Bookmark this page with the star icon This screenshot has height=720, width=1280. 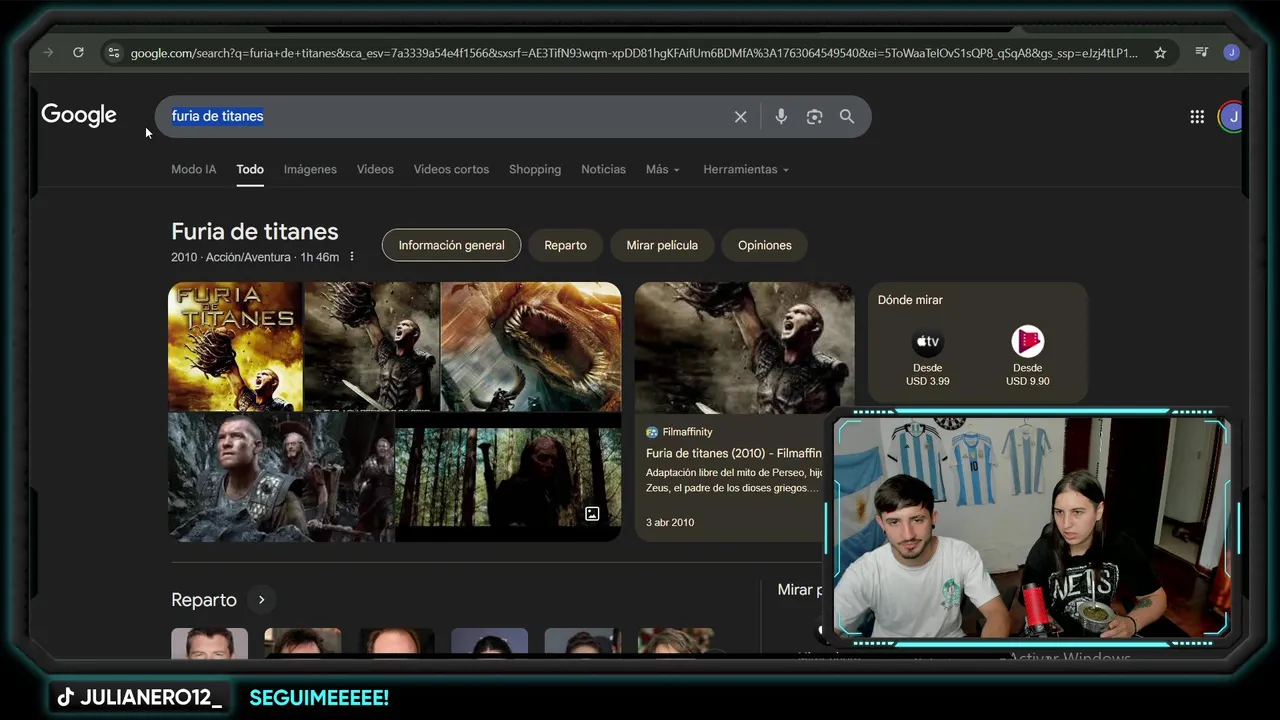point(1160,53)
